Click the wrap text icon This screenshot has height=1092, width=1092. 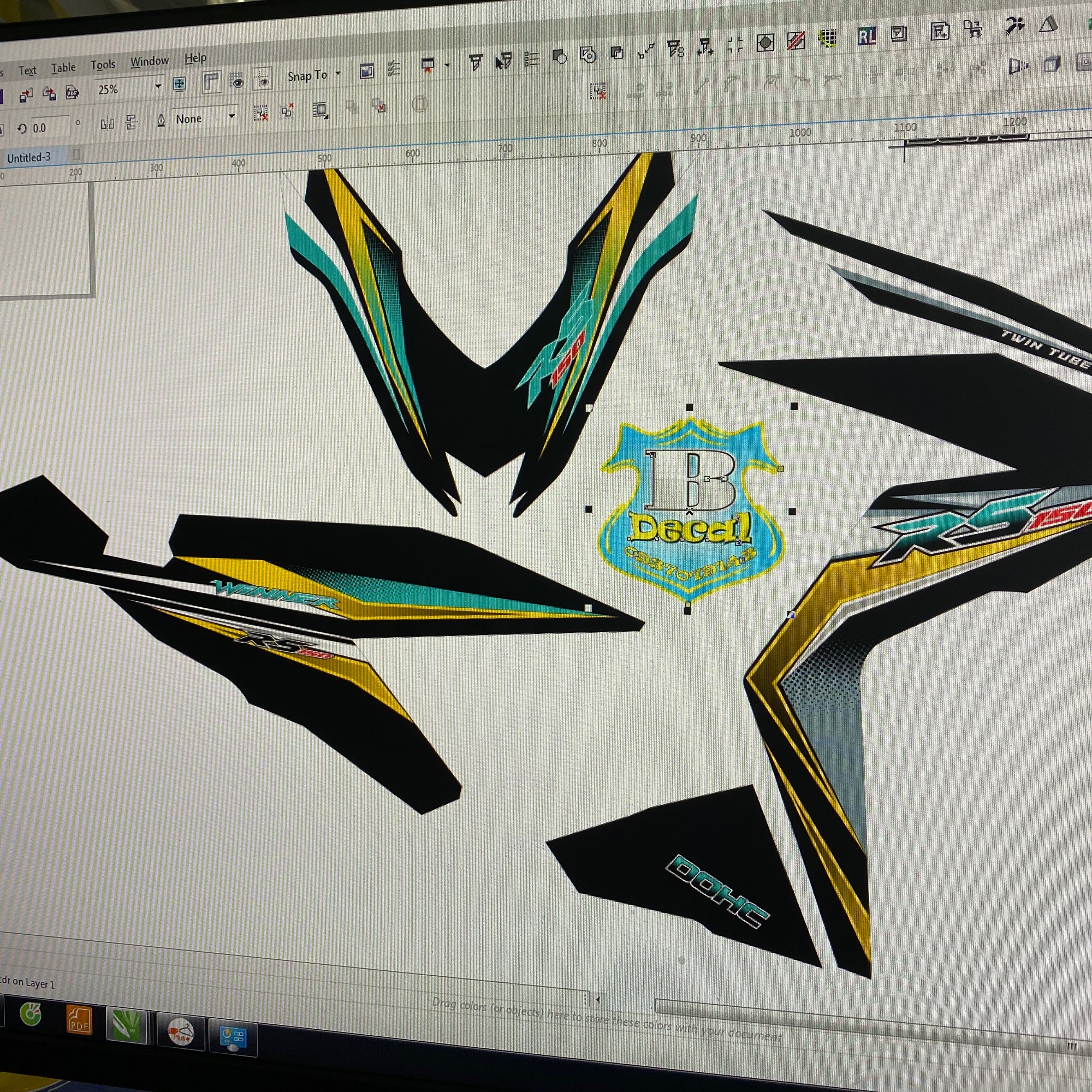(321, 110)
